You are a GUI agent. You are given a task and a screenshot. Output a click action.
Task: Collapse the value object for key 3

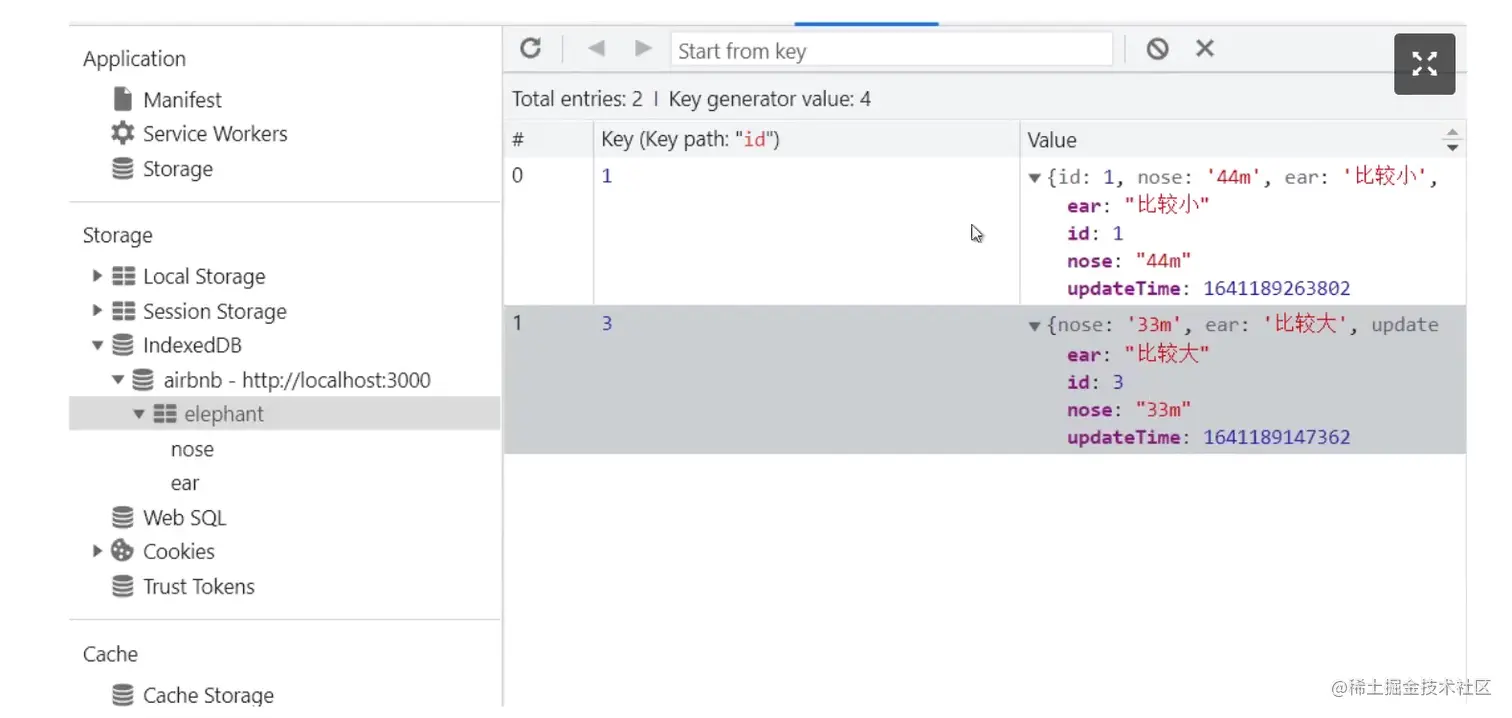pyautogui.click(x=1035, y=326)
